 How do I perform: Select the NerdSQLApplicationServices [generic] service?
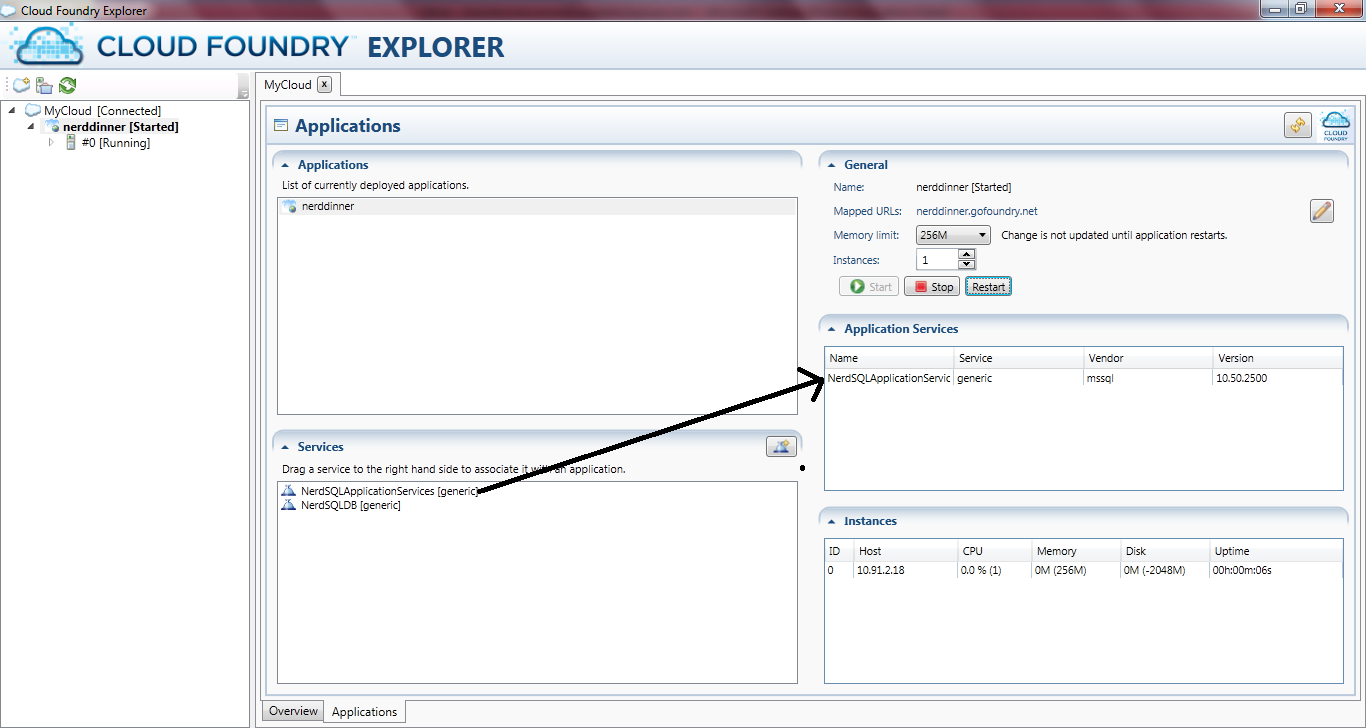click(x=389, y=491)
